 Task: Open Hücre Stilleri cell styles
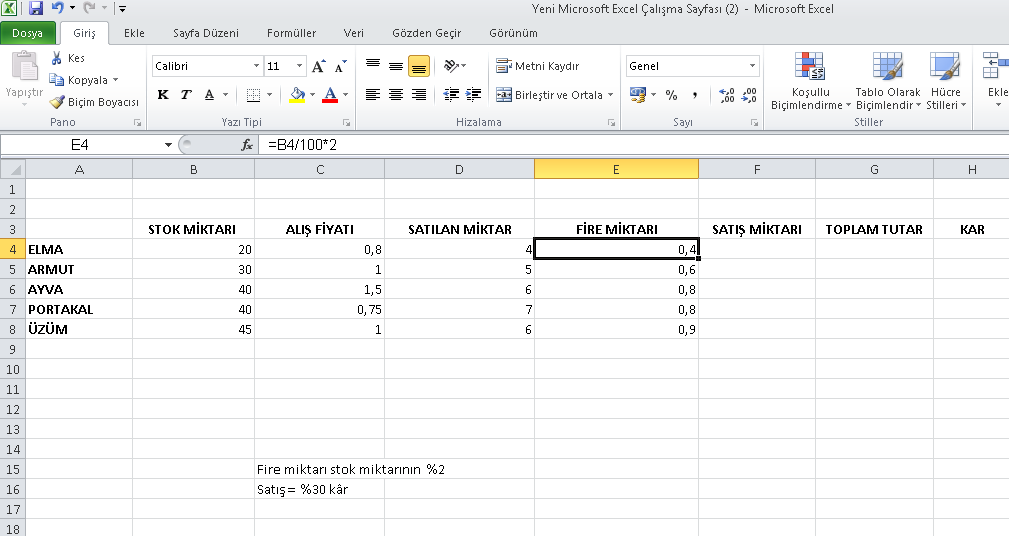(946, 81)
